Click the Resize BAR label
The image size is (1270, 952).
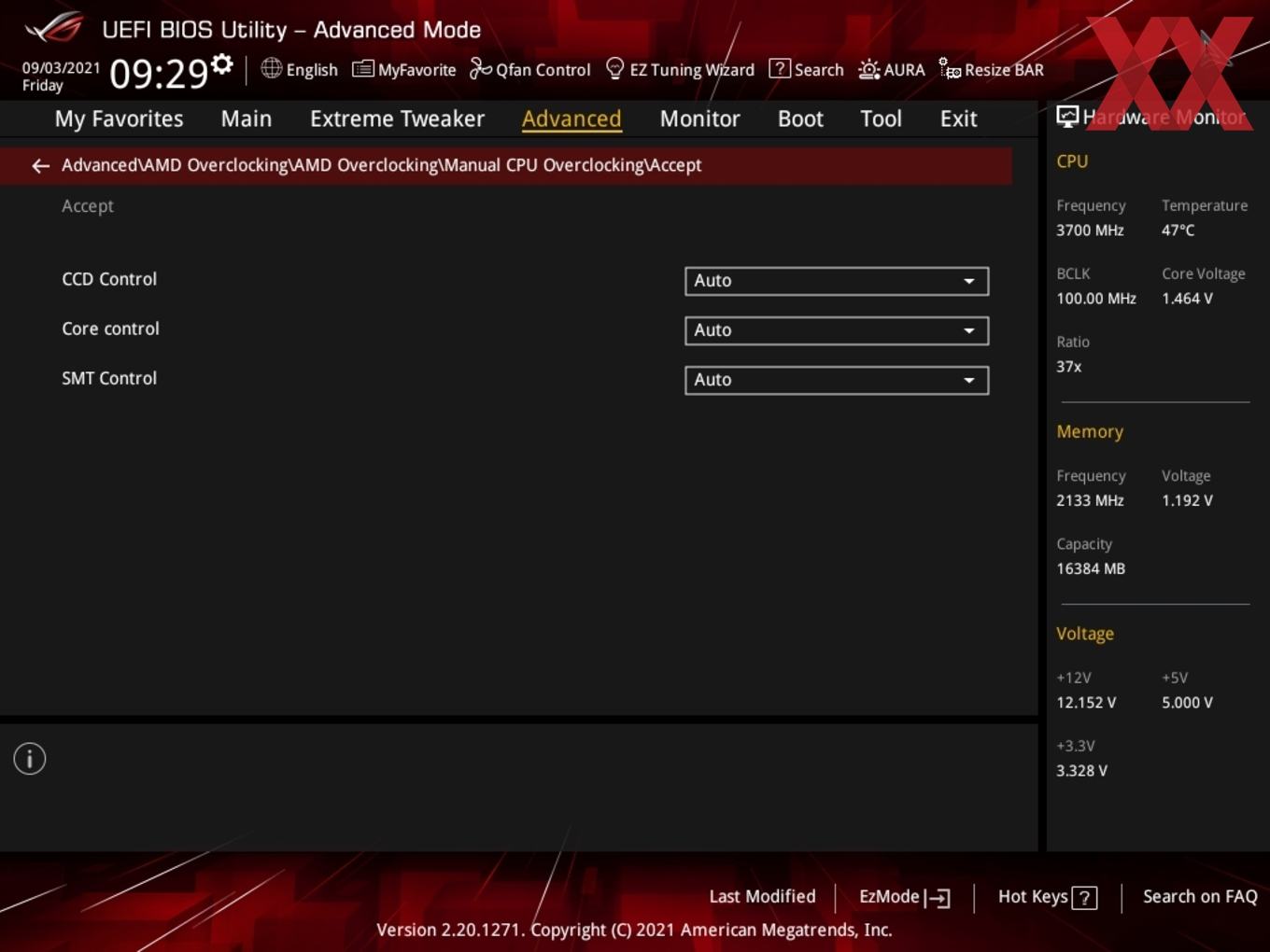point(1004,70)
